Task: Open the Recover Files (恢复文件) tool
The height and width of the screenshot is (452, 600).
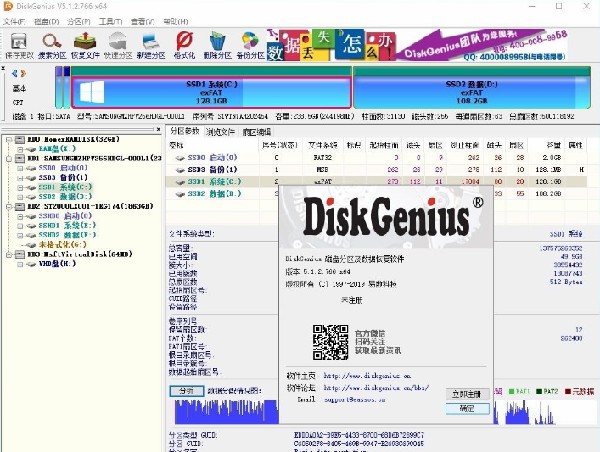Action: pos(85,46)
